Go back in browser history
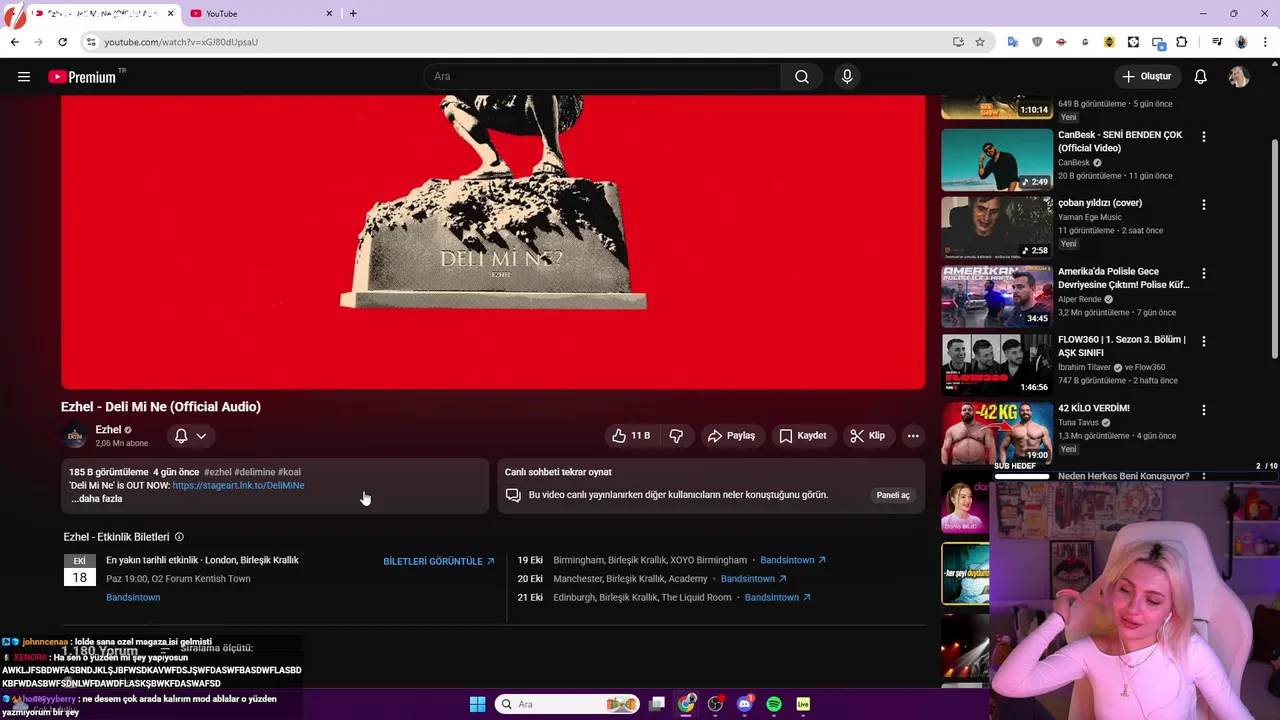Image resolution: width=1280 pixels, height=720 pixels. pyautogui.click(x=14, y=42)
